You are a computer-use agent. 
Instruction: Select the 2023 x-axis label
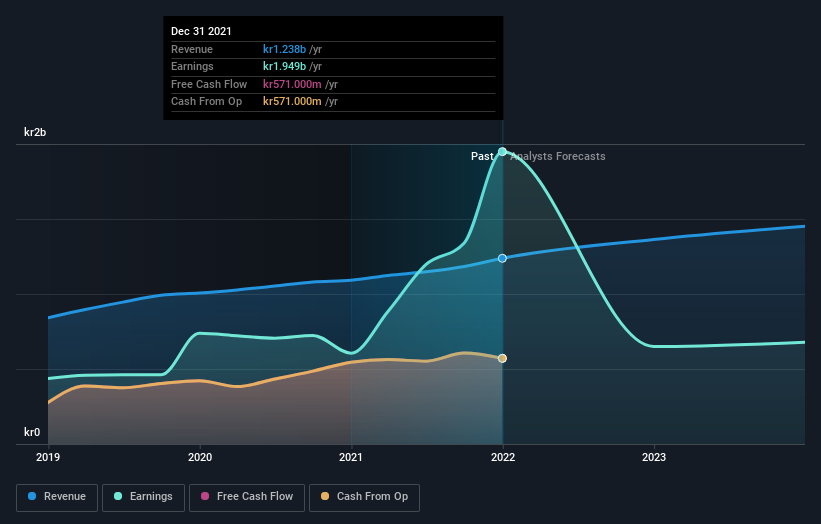tap(654, 457)
